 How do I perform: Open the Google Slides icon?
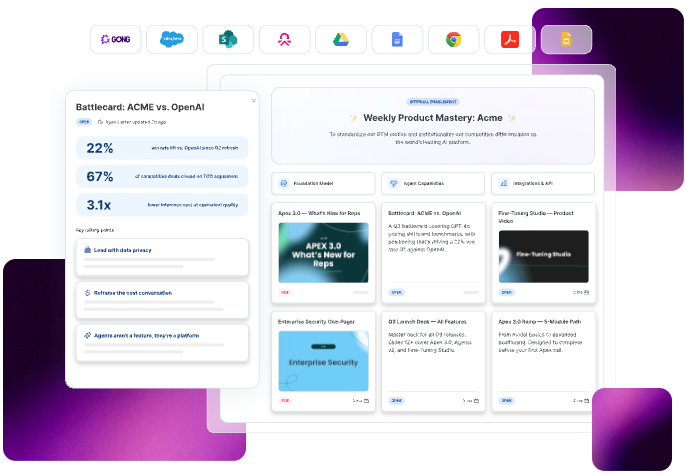click(x=566, y=39)
